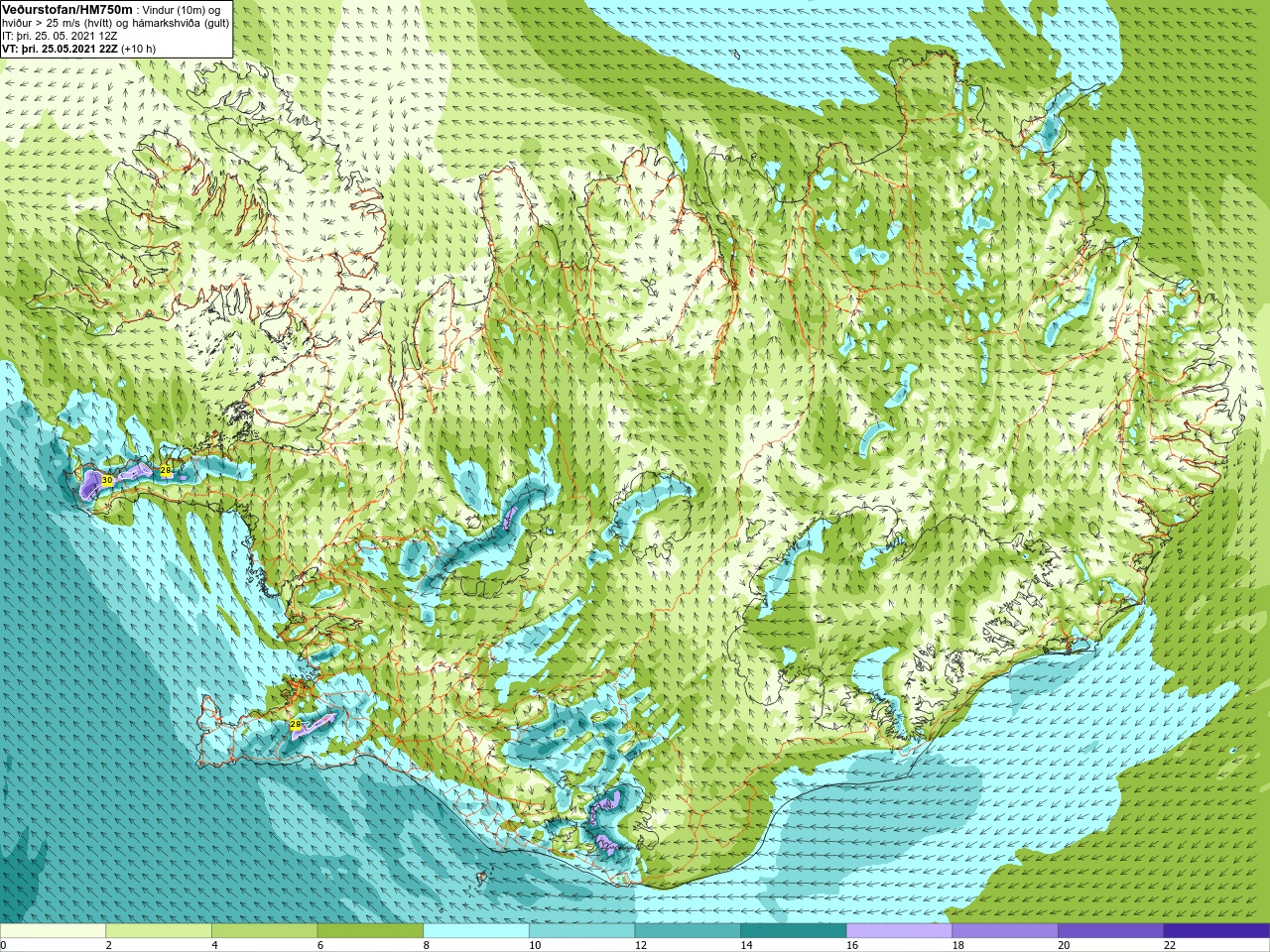Viewport: 1270px width, 952px height.
Task: Click the '(+10 h)' forecast offset text
Action: pyautogui.click(x=138, y=50)
